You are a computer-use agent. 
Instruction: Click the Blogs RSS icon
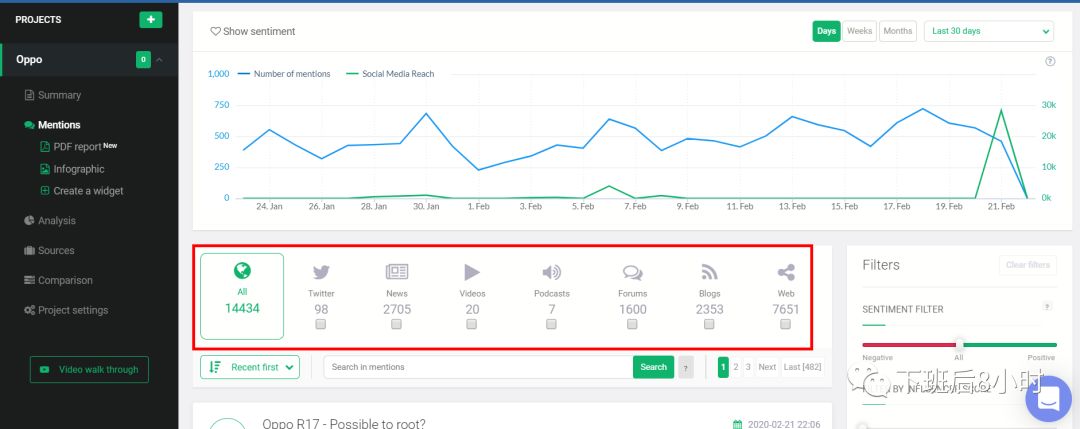click(x=709, y=273)
